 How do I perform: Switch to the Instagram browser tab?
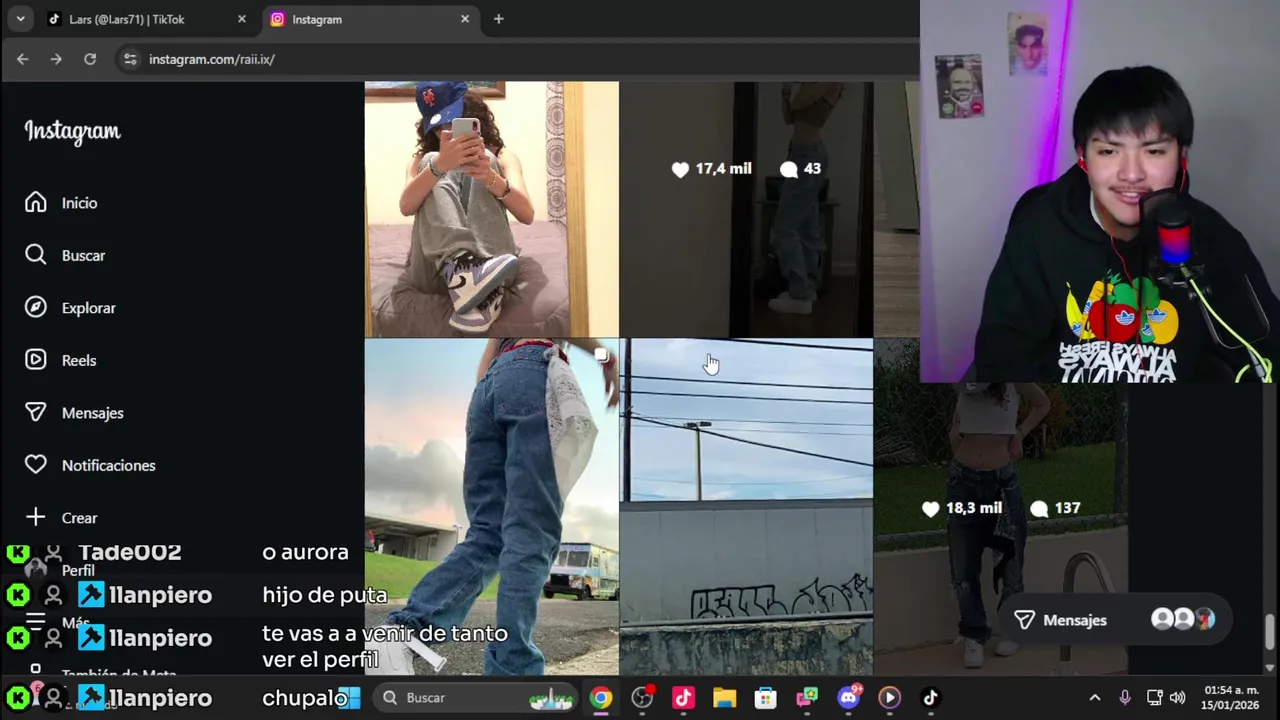(370, 19)
